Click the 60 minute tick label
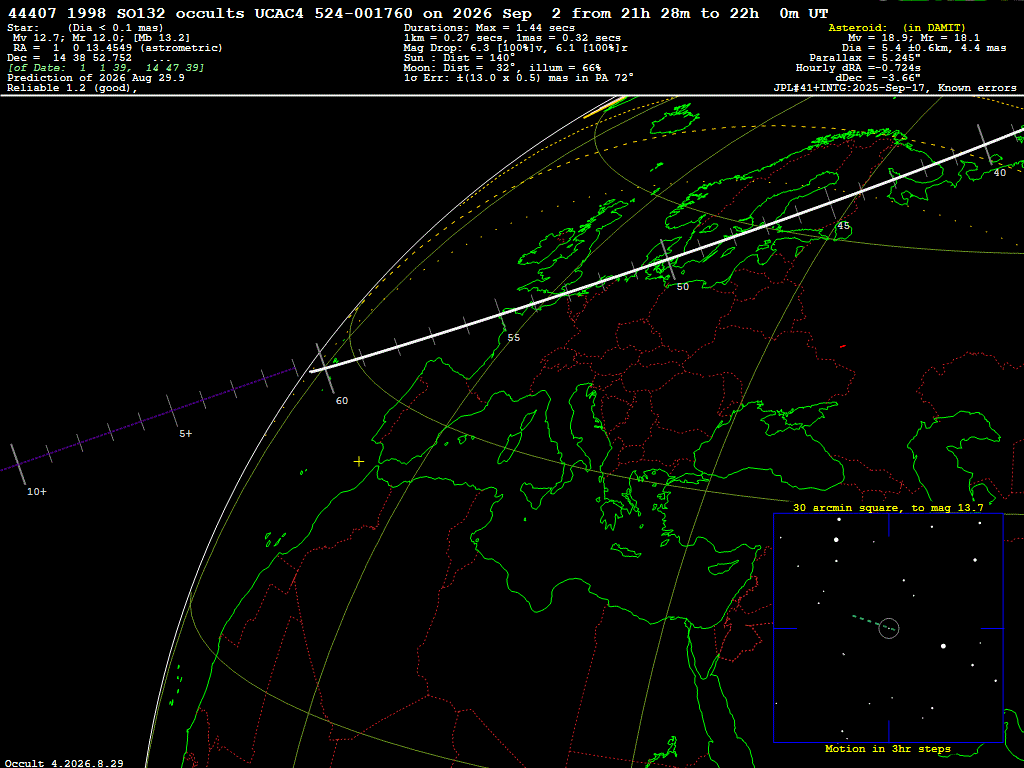The image size is (1024, 768). [342, 401]
